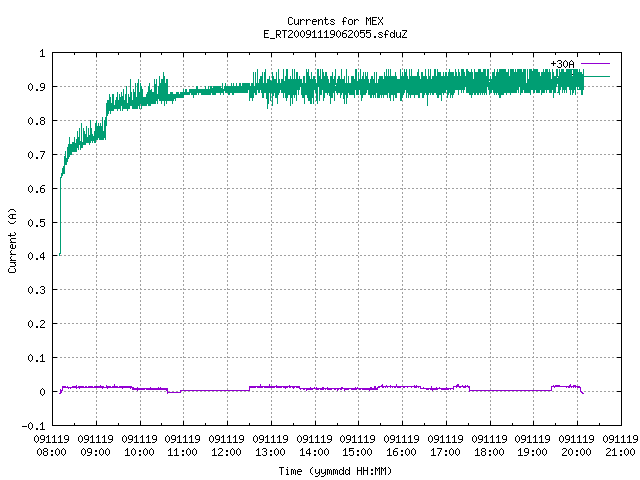Click the y-axis tick label "1"

42,53
